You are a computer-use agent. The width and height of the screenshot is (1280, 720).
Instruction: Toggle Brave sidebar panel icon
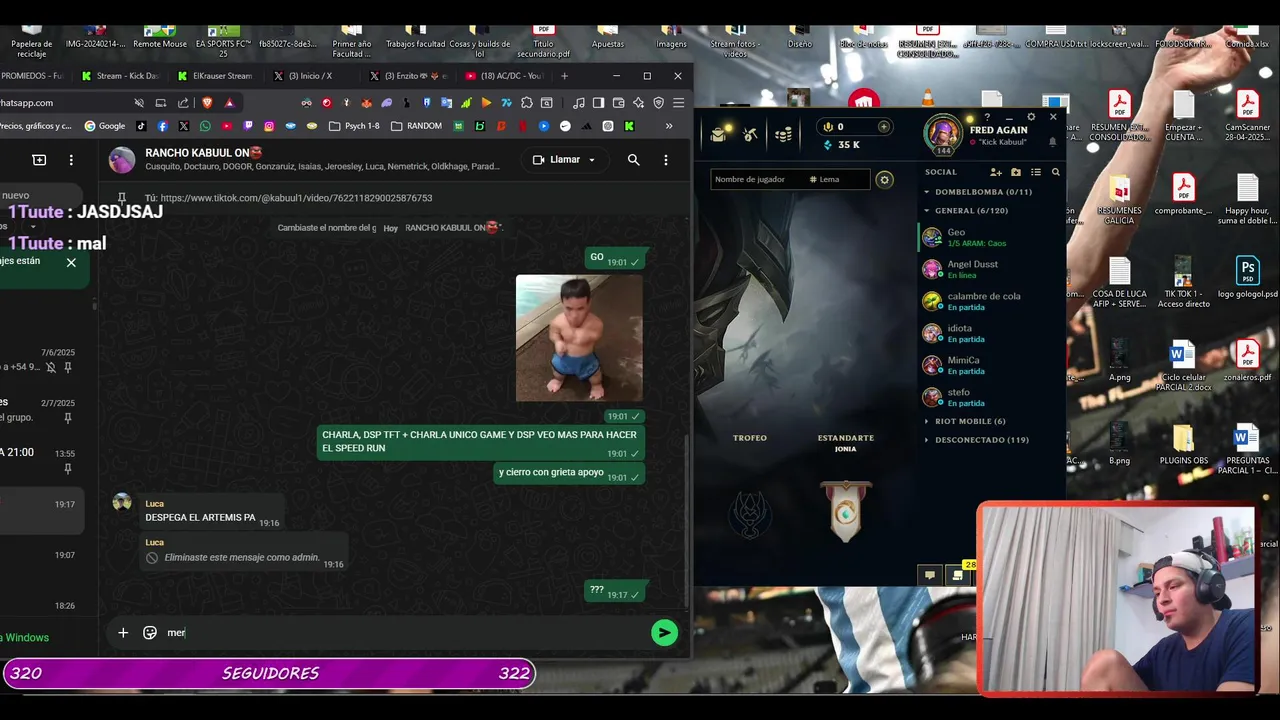598,102
